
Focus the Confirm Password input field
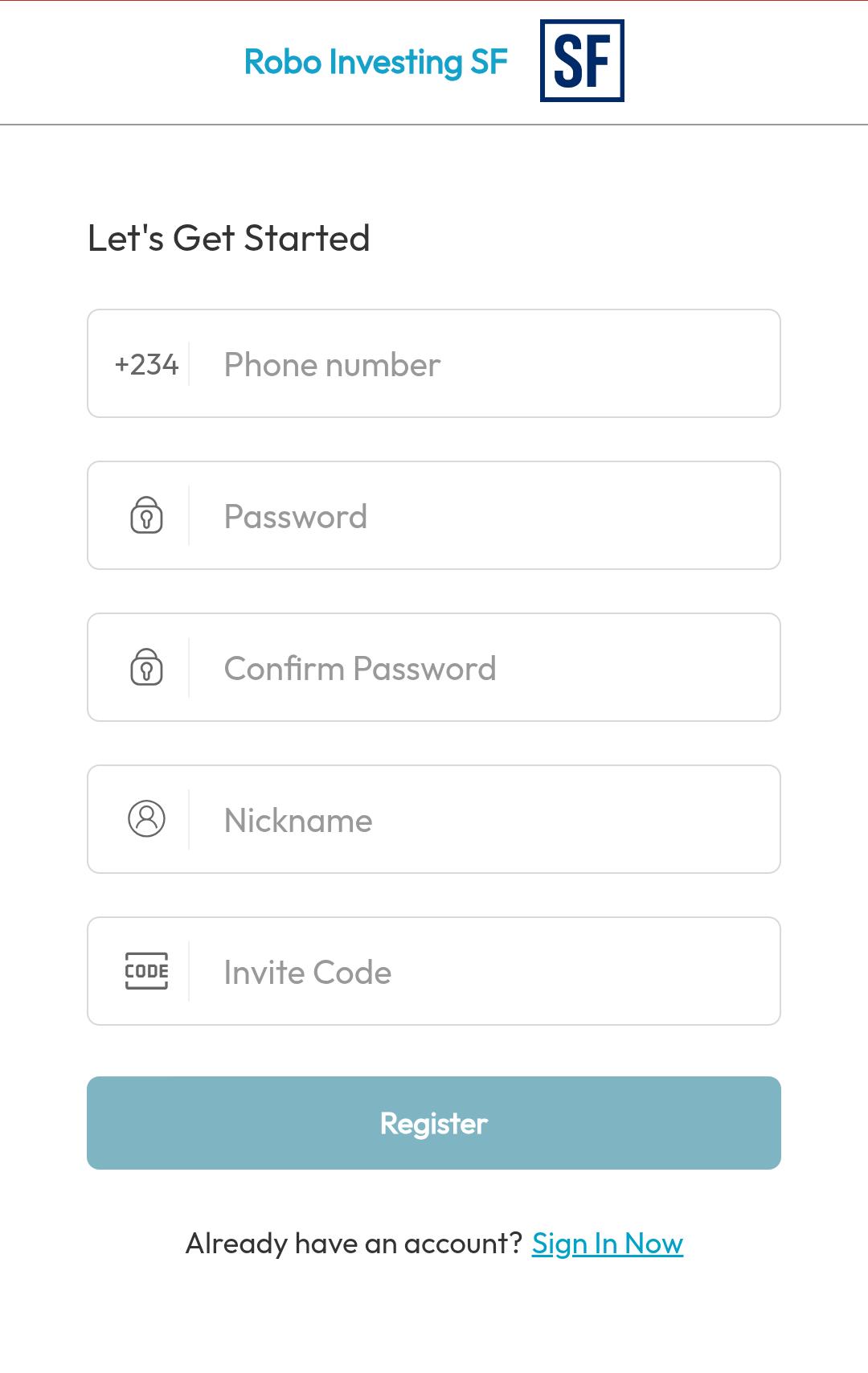coord(482,668)
